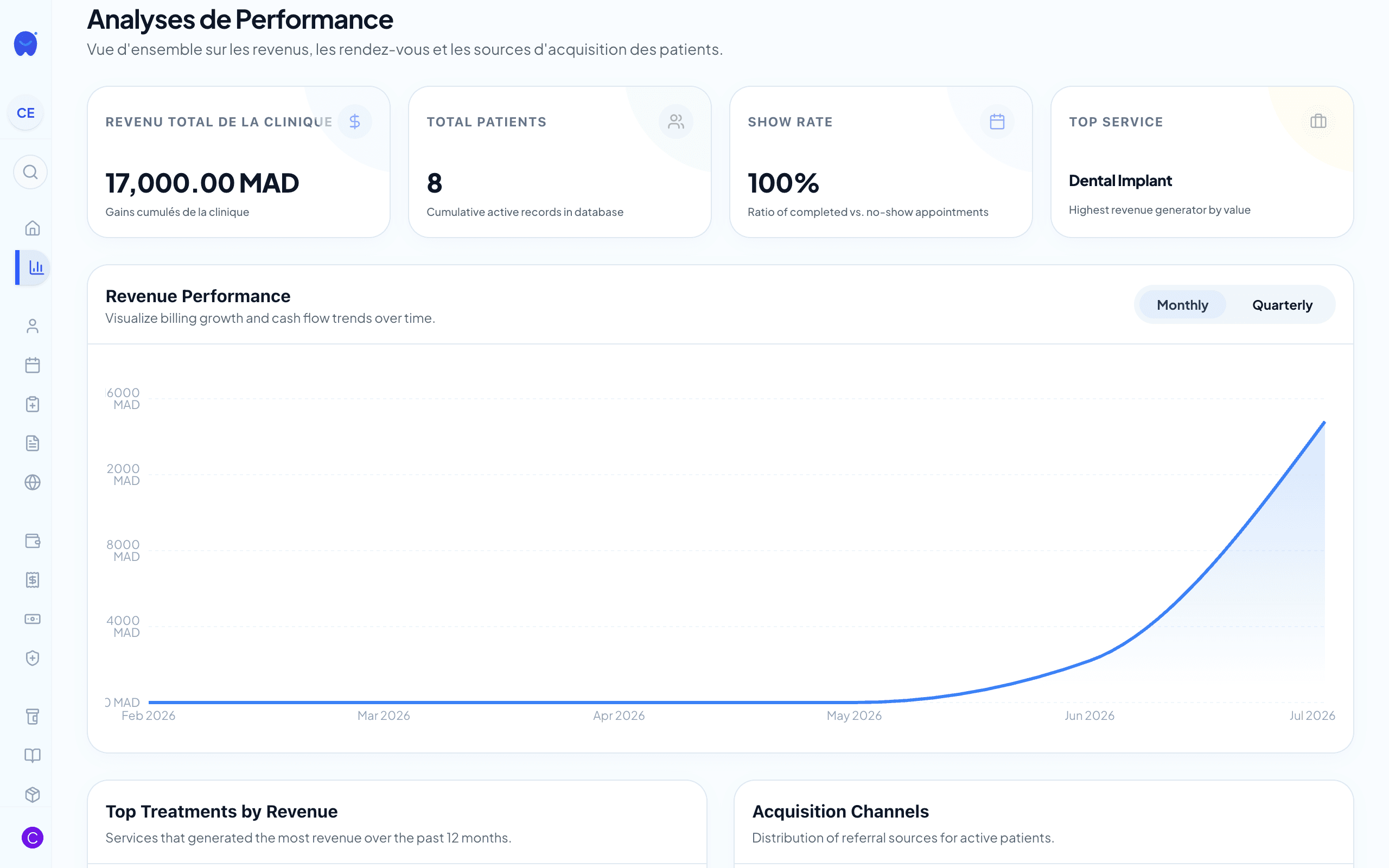
Task: Click the CE clinic avatar button
Action: [26, 113]
